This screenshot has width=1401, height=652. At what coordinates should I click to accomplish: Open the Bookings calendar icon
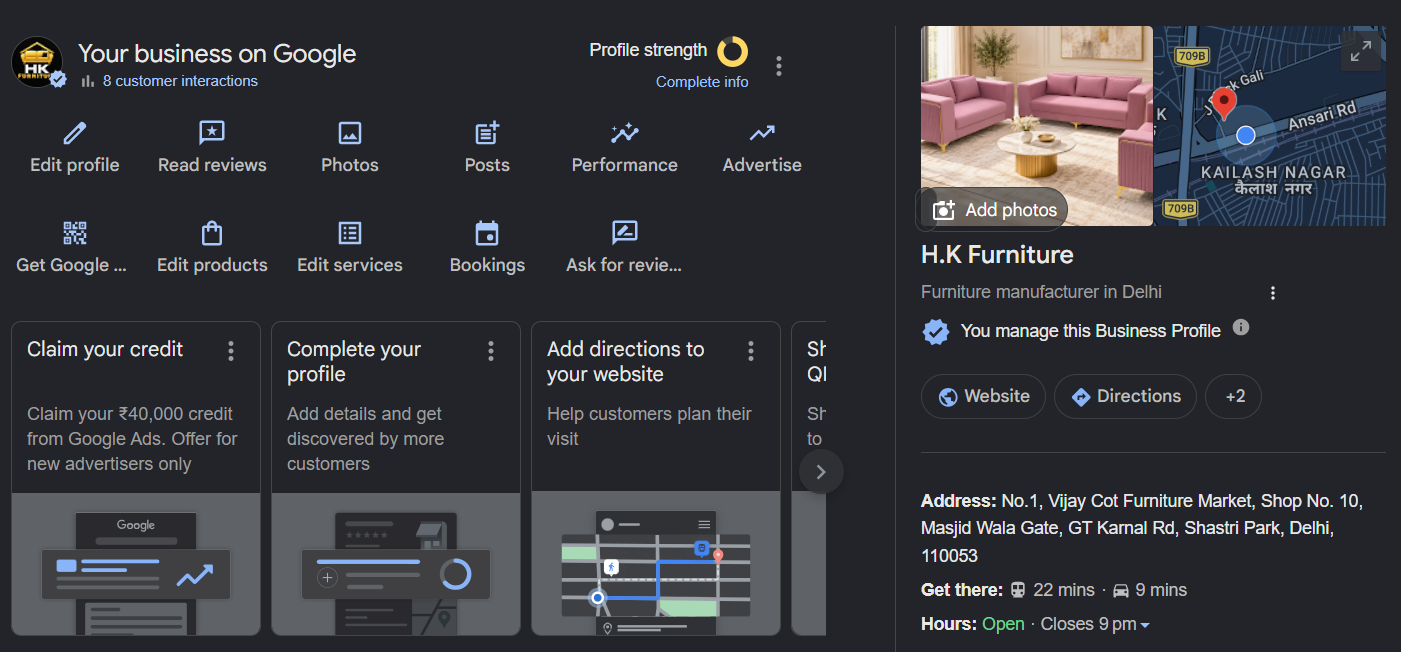coord(487,233)
